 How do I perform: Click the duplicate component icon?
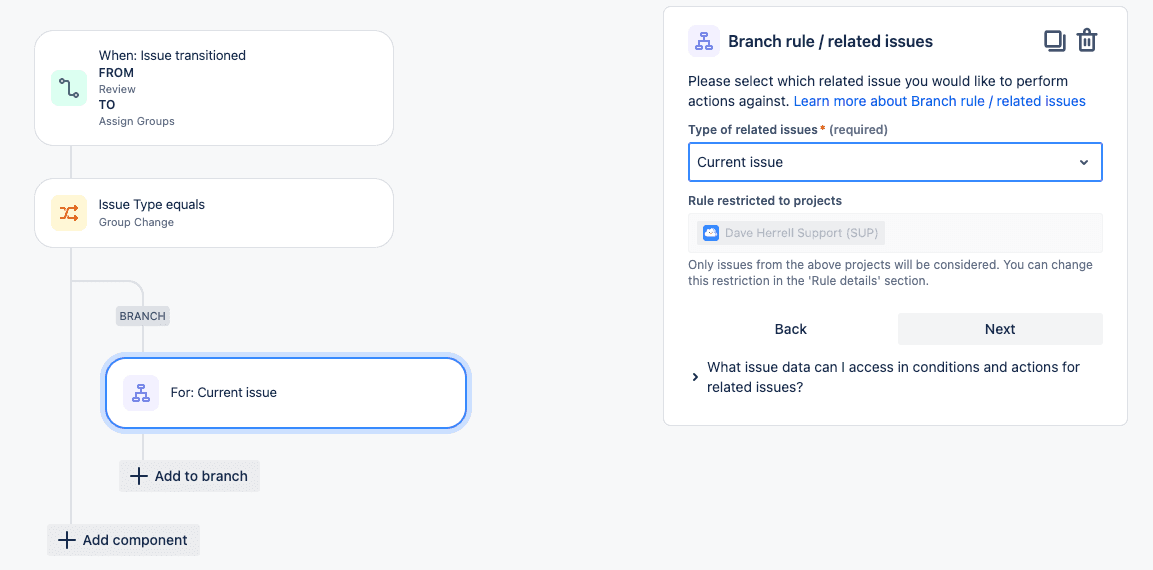(1055, 40)
